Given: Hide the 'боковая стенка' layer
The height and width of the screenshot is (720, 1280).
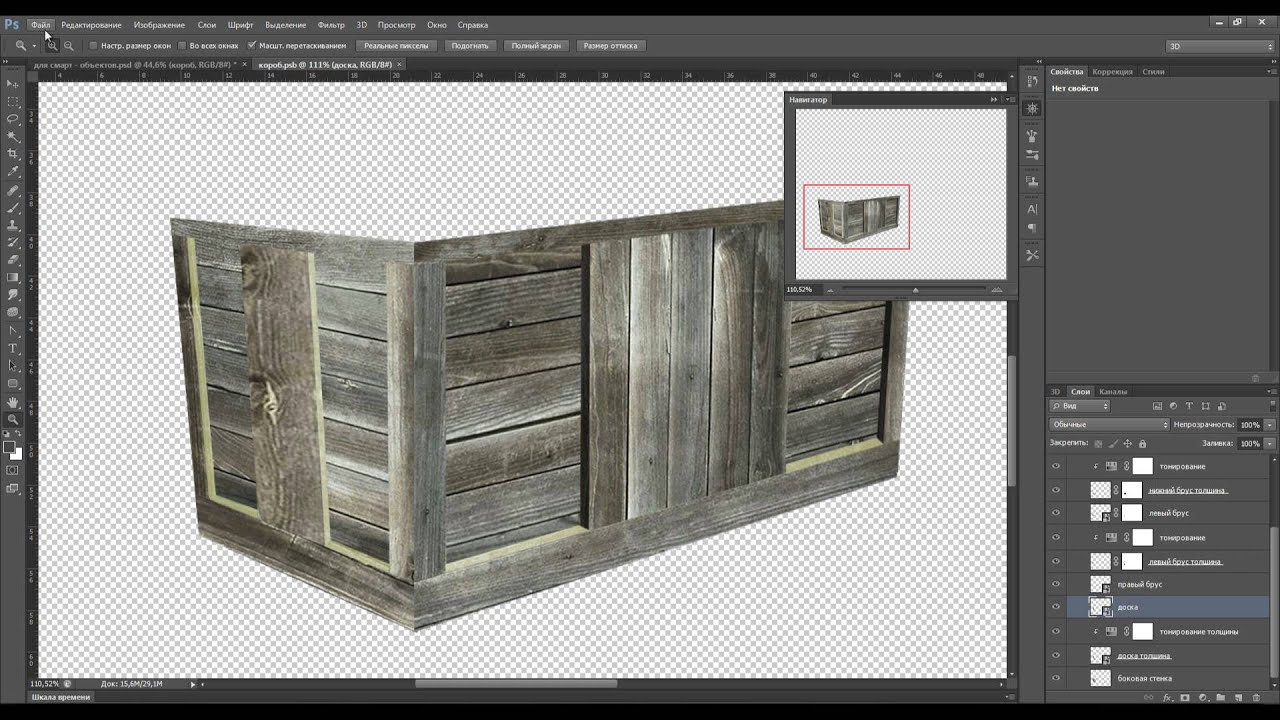Looking at the screenshot, I should click(1056, 678).
